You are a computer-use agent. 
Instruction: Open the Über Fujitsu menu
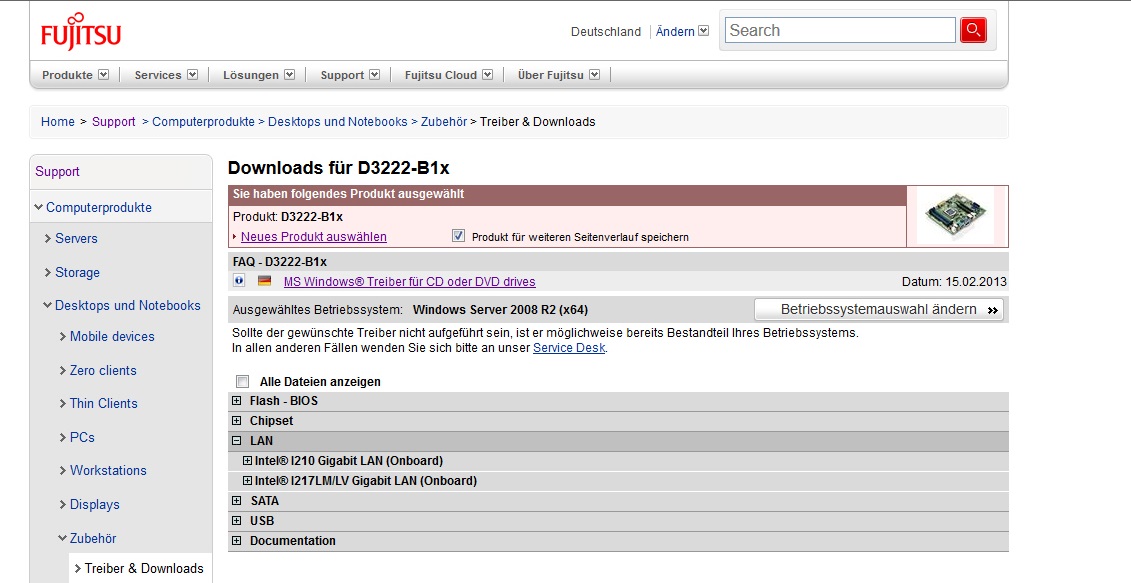558,74
